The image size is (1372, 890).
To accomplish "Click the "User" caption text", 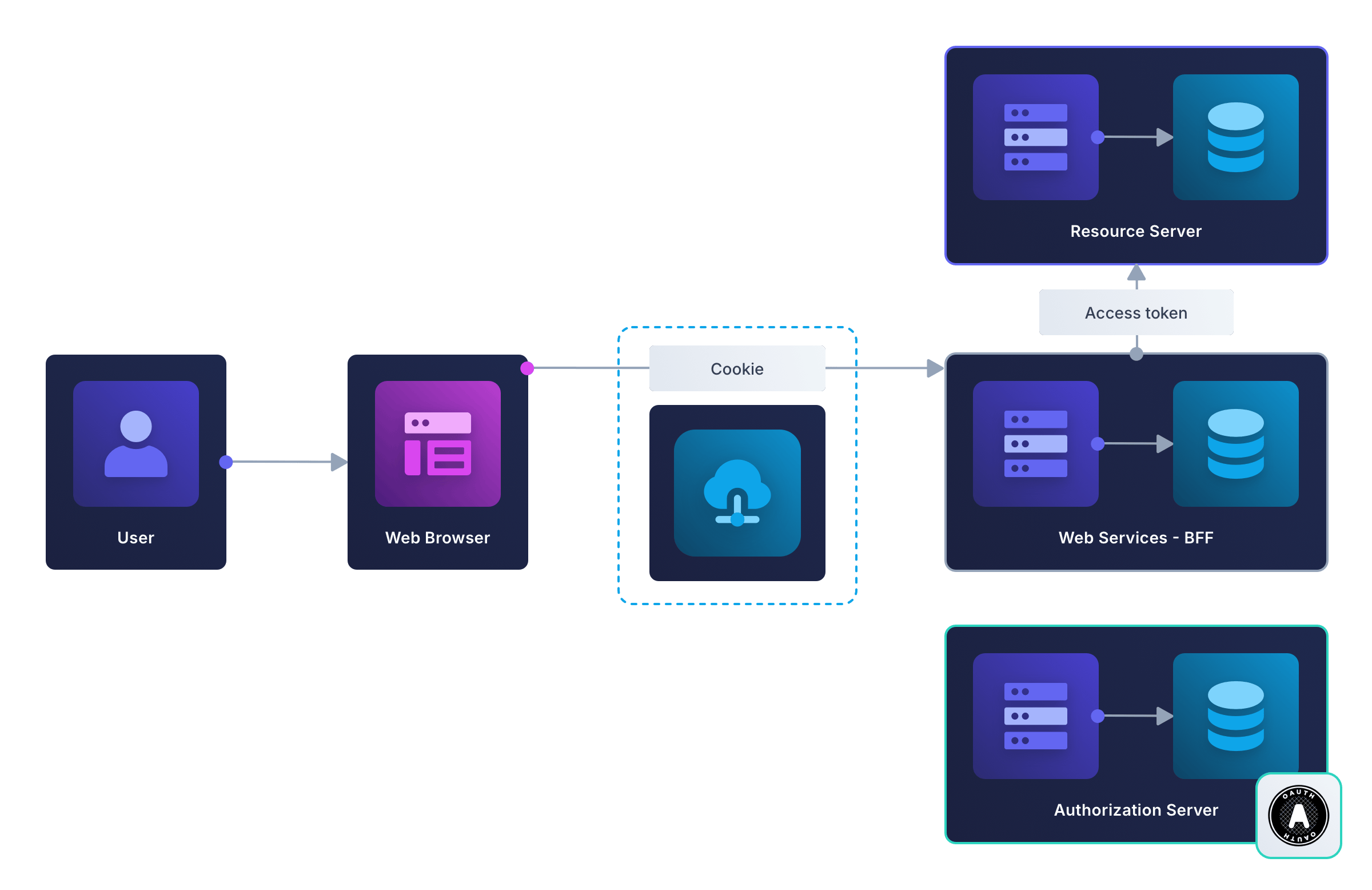I will coord(136,538).
